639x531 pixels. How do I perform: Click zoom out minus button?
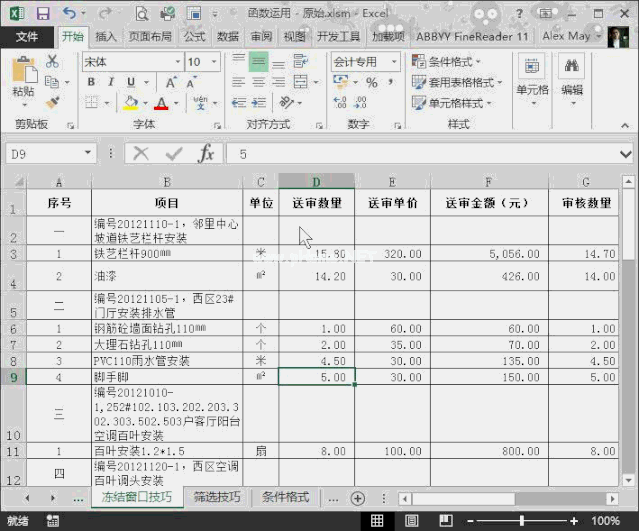click(470, 521)
